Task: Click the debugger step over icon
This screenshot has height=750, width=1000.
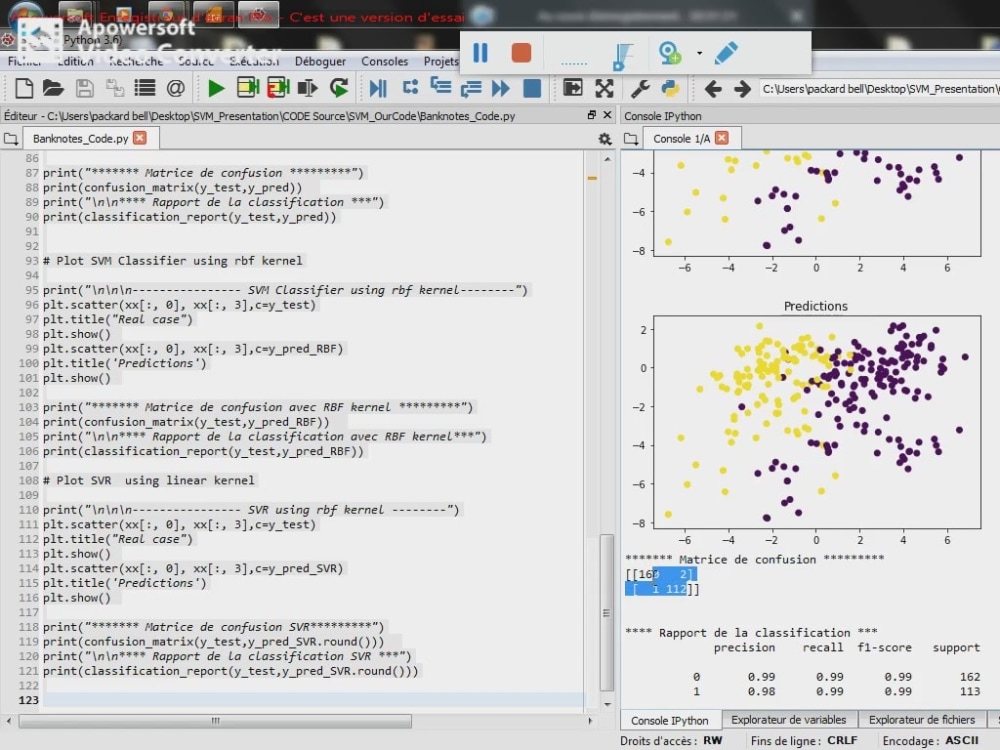Action: pos(410,87)
